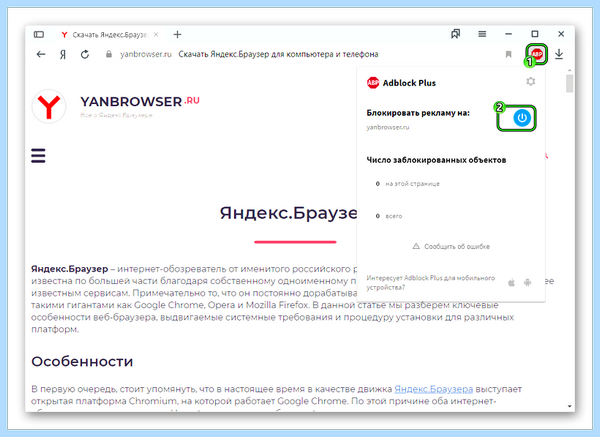Open Adblock Plus for Android icon
Screen dimensions: 600x437
tap(528, 283)
